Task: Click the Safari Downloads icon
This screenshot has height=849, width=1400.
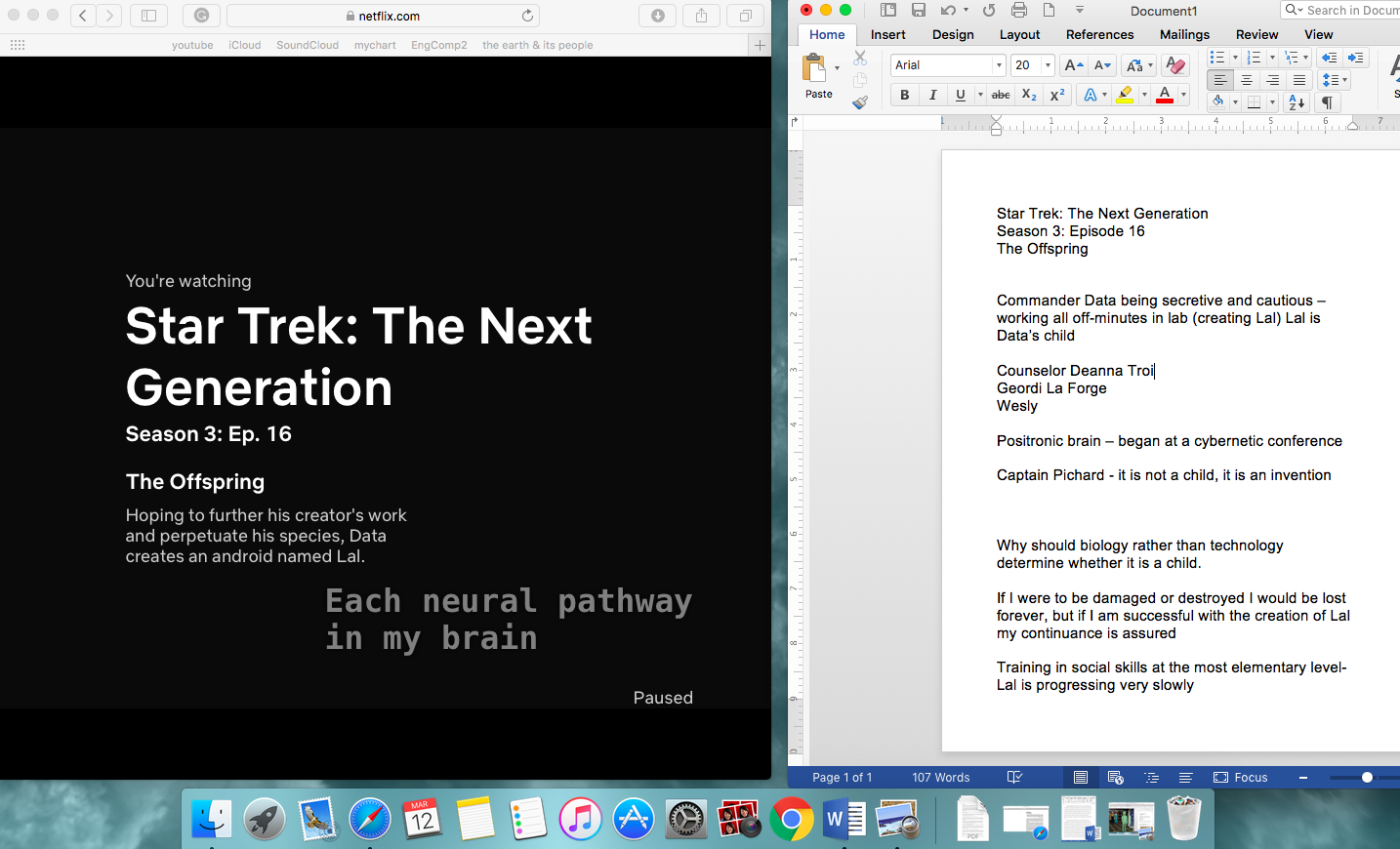Action: pyautogui.click(x=657, y=16)
